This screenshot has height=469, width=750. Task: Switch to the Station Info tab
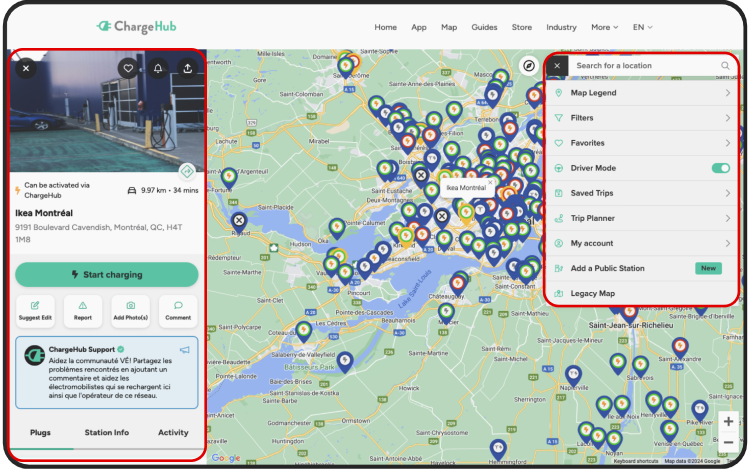click(x=107, y=432)
